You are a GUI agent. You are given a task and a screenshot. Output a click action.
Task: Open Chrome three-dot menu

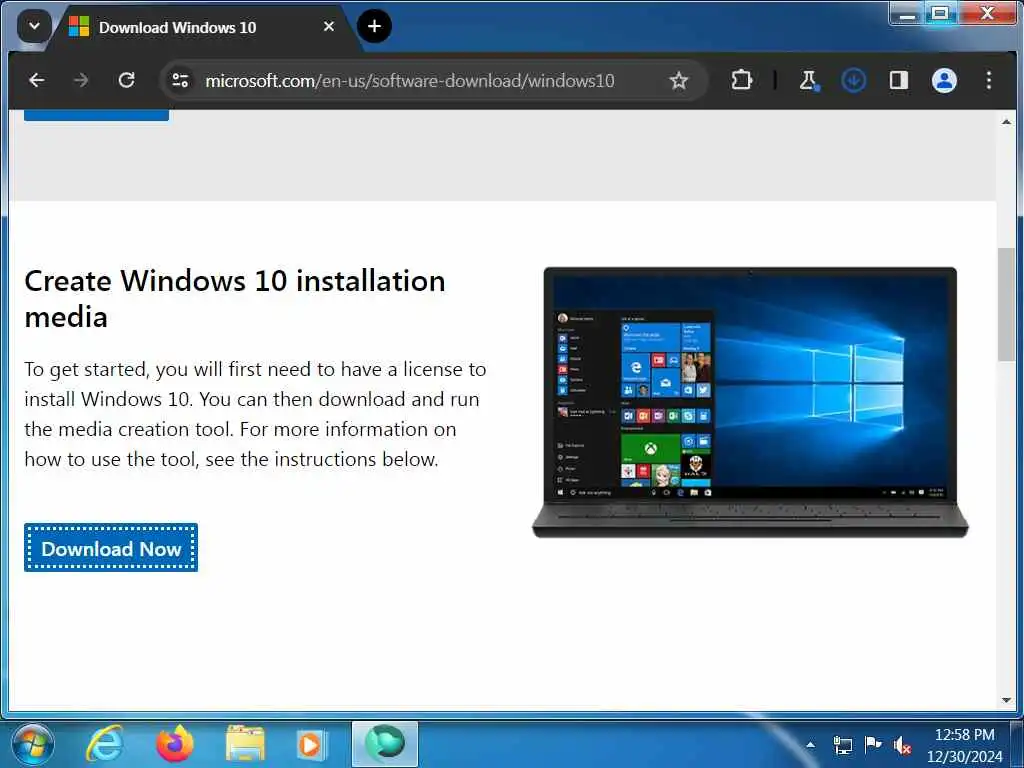click(989, 80)
